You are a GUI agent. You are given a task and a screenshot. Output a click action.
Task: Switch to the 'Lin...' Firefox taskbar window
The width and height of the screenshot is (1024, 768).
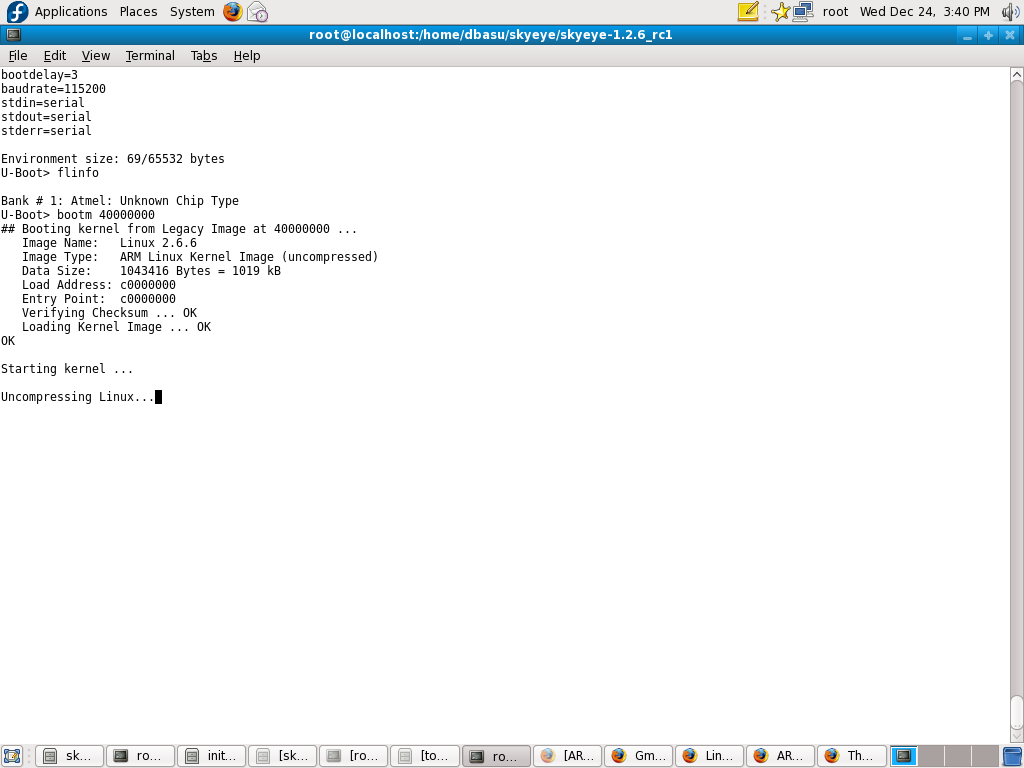710,756
